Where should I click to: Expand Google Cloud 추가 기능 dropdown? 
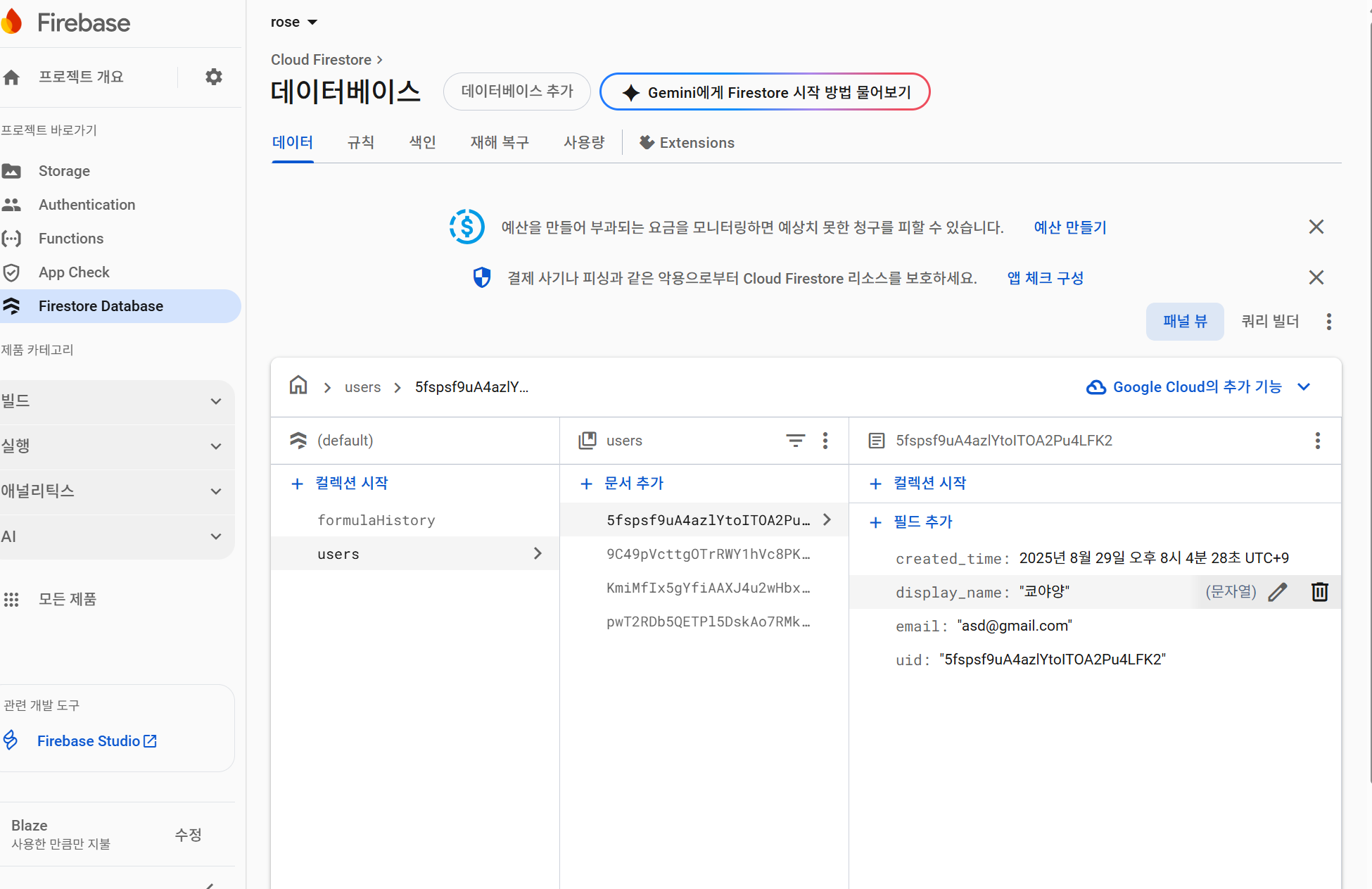click(x=1304, y=387)
